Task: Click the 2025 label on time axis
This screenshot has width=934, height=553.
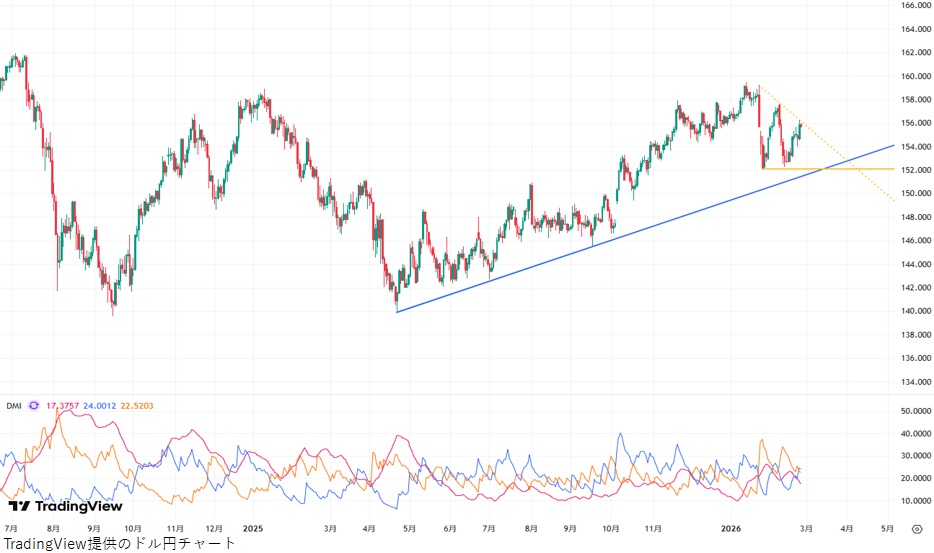Action: point(252,528)
